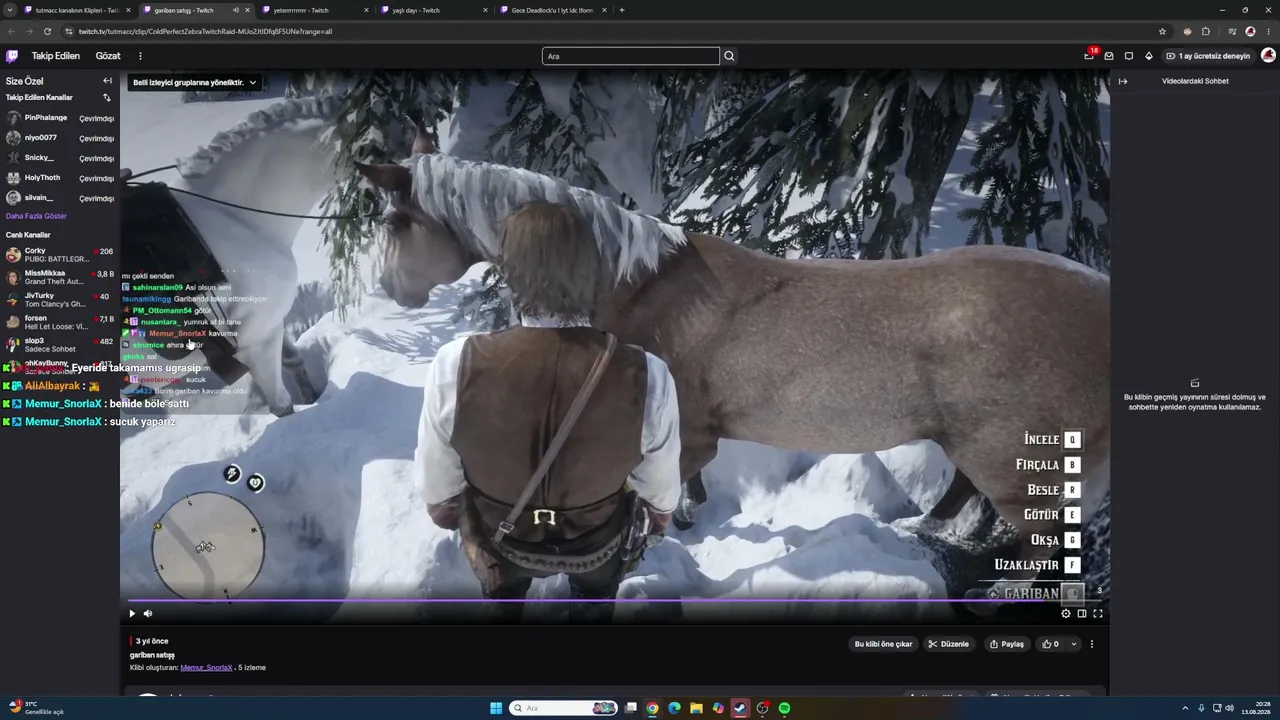Open forsen's Hell Let Loose channel

pyautogui.click(x=60, y=322)
